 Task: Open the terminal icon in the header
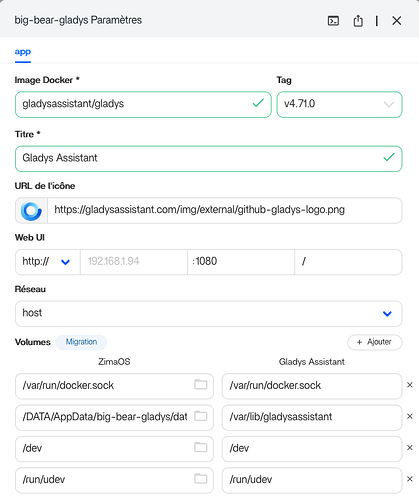click(x=333, y=21)
